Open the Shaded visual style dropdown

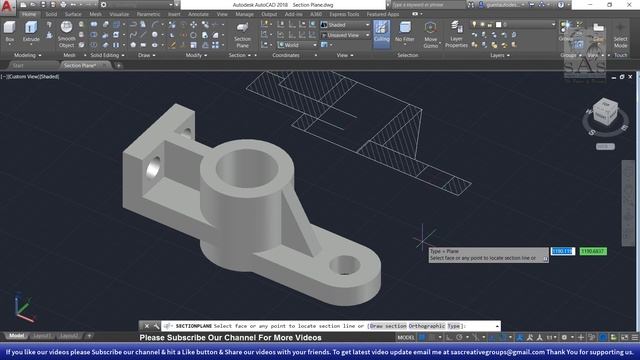(345, 25)
